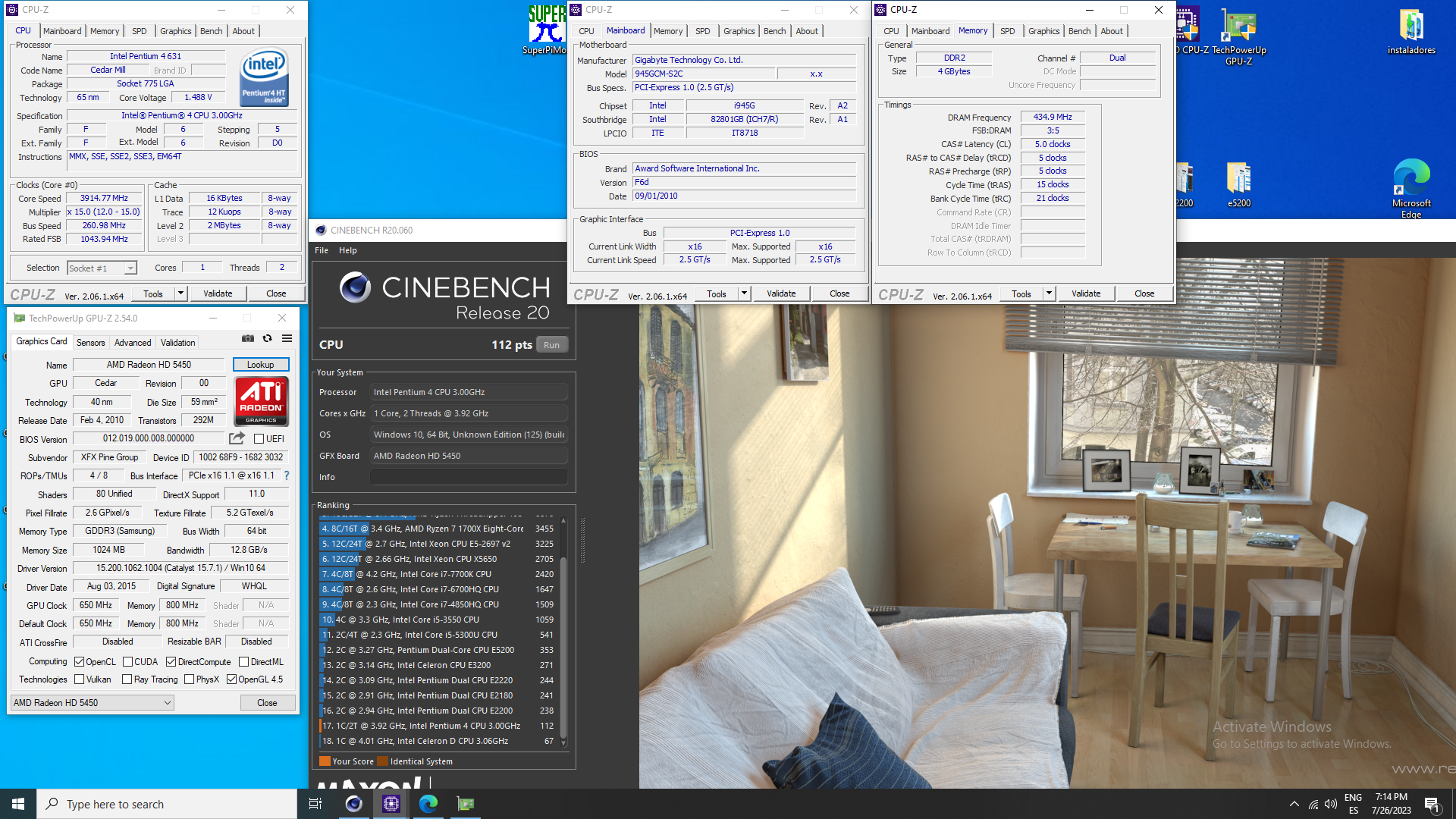Click the GPU-Z taskbar icon
Screen dimensions: 1456x819
[x=466, y=804]
